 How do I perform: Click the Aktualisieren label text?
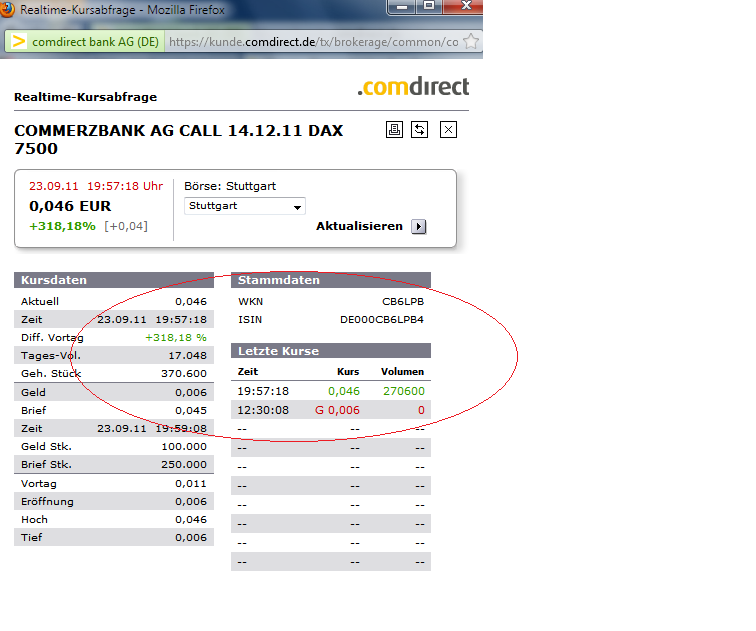tap(359, 226)
